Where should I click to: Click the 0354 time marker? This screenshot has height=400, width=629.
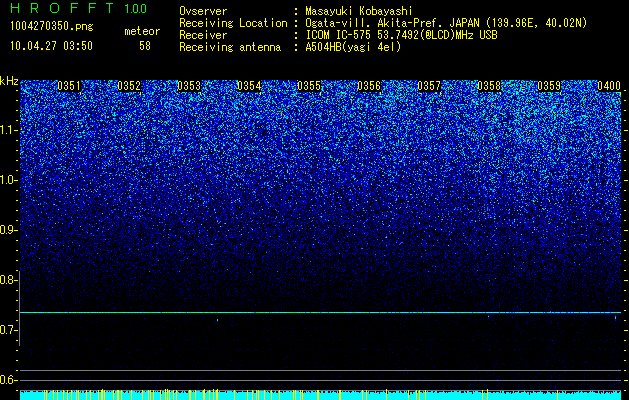pos(249,86)
